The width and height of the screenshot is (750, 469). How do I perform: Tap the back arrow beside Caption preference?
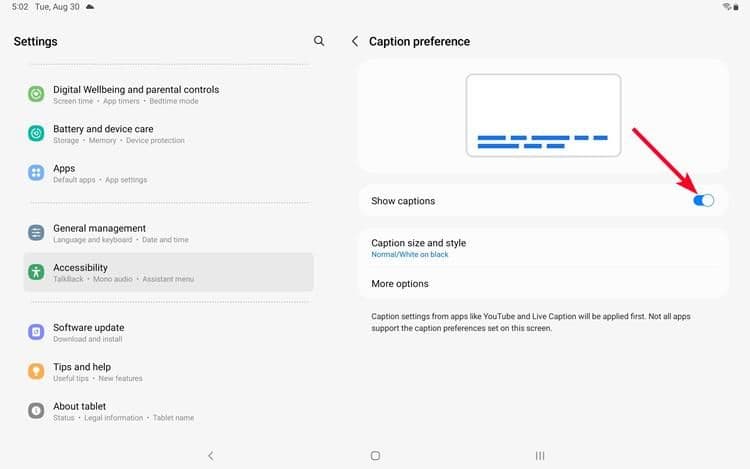pyautogui.click(x=355, y=41)
